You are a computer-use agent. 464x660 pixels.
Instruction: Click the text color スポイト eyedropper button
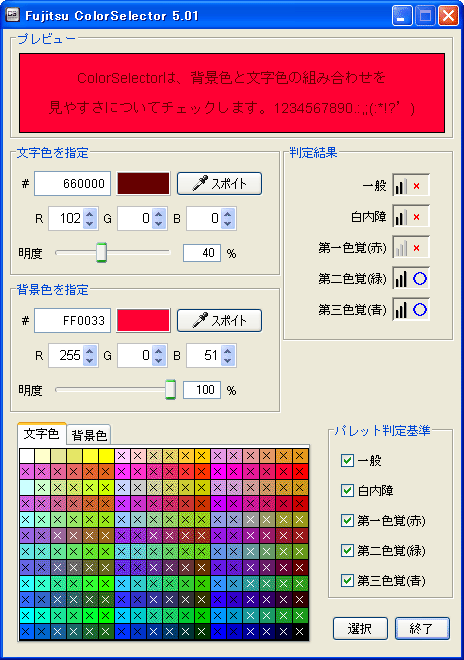pos(219,184)
